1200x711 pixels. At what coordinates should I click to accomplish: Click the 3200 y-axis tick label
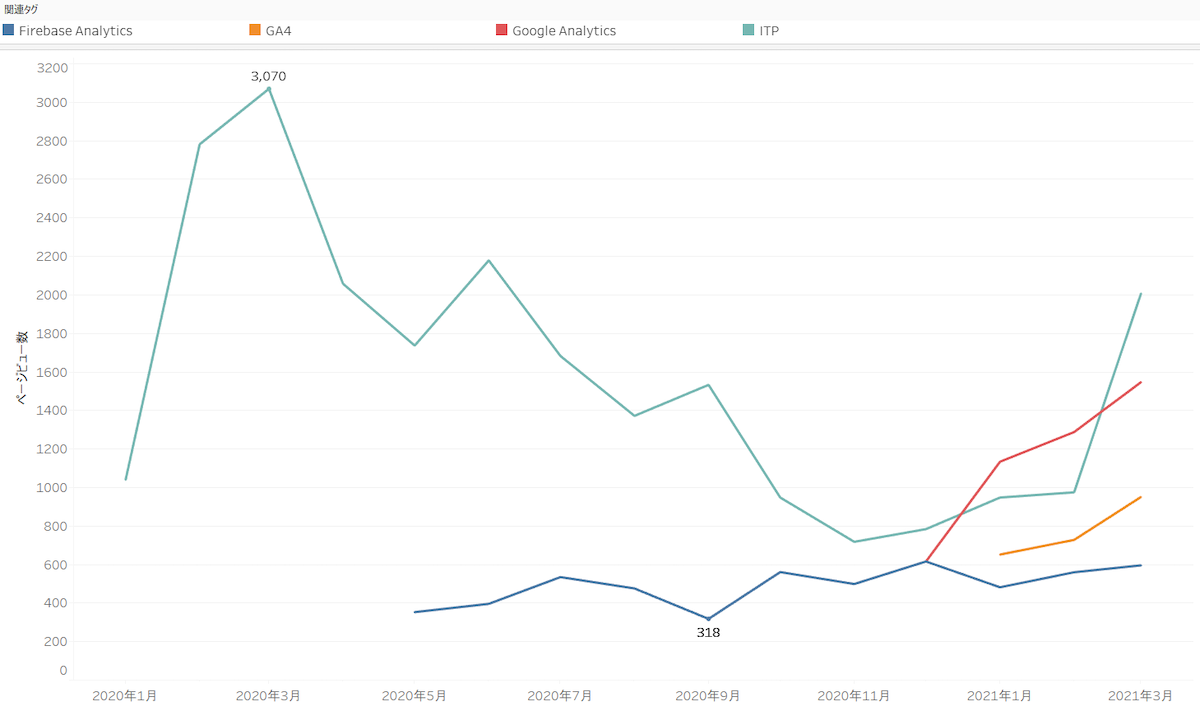[x=52, y=68]
